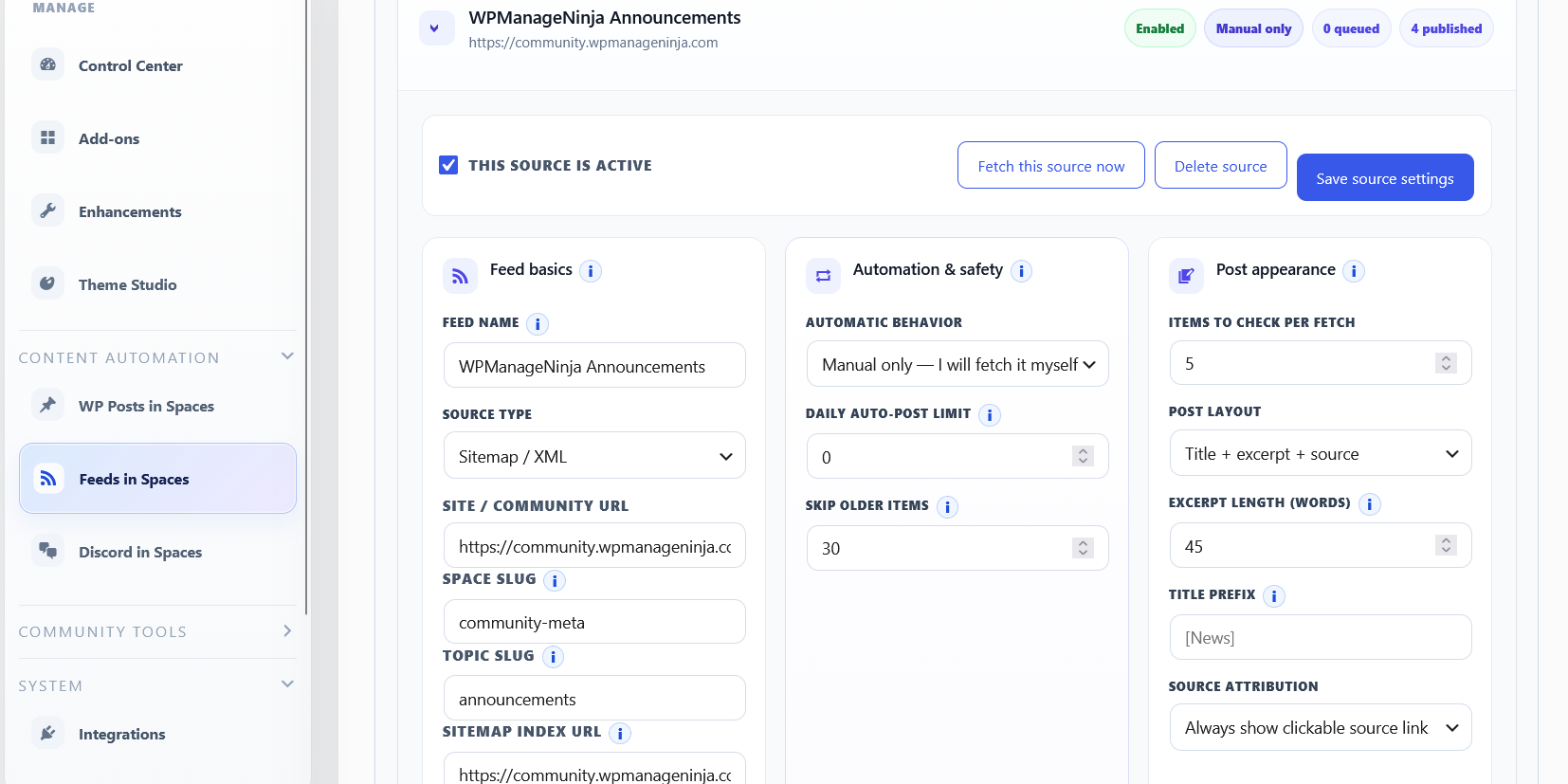The width and height of the screenshot is (1568, 784).
Task: Click the Automation & safety loop icon
Action: click(823, 276)
